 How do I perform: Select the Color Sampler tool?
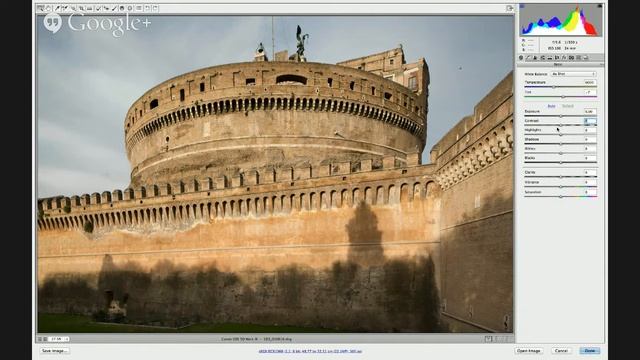click(x=65, y=8)
